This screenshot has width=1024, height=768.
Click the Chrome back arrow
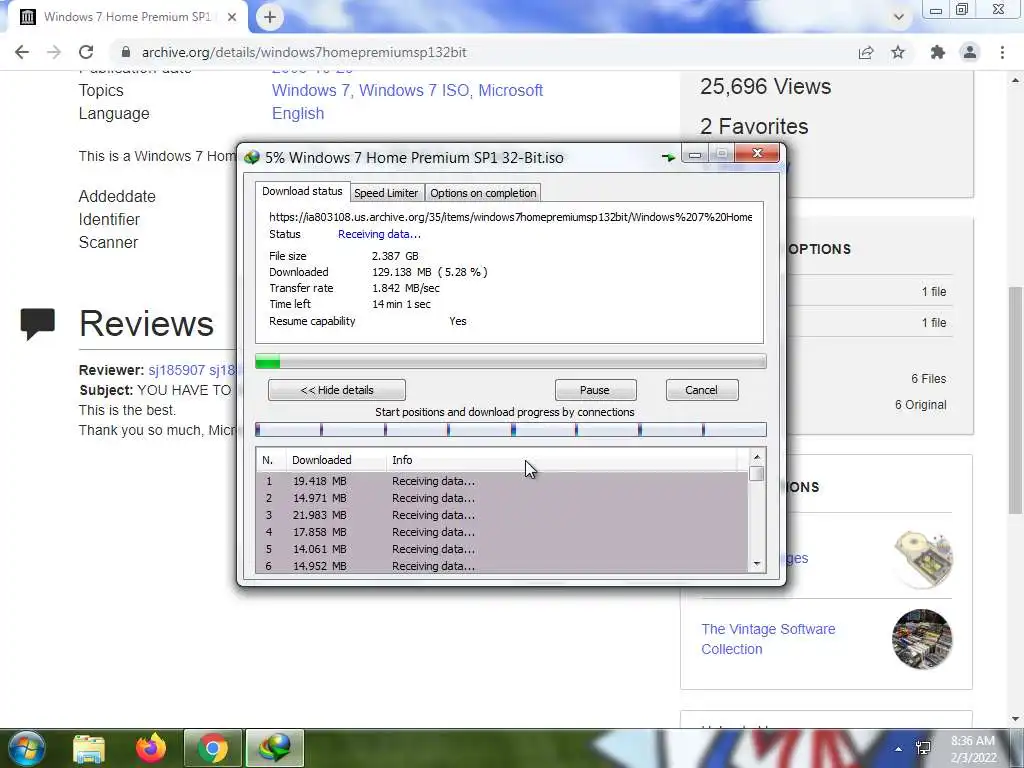coord(22,52)
